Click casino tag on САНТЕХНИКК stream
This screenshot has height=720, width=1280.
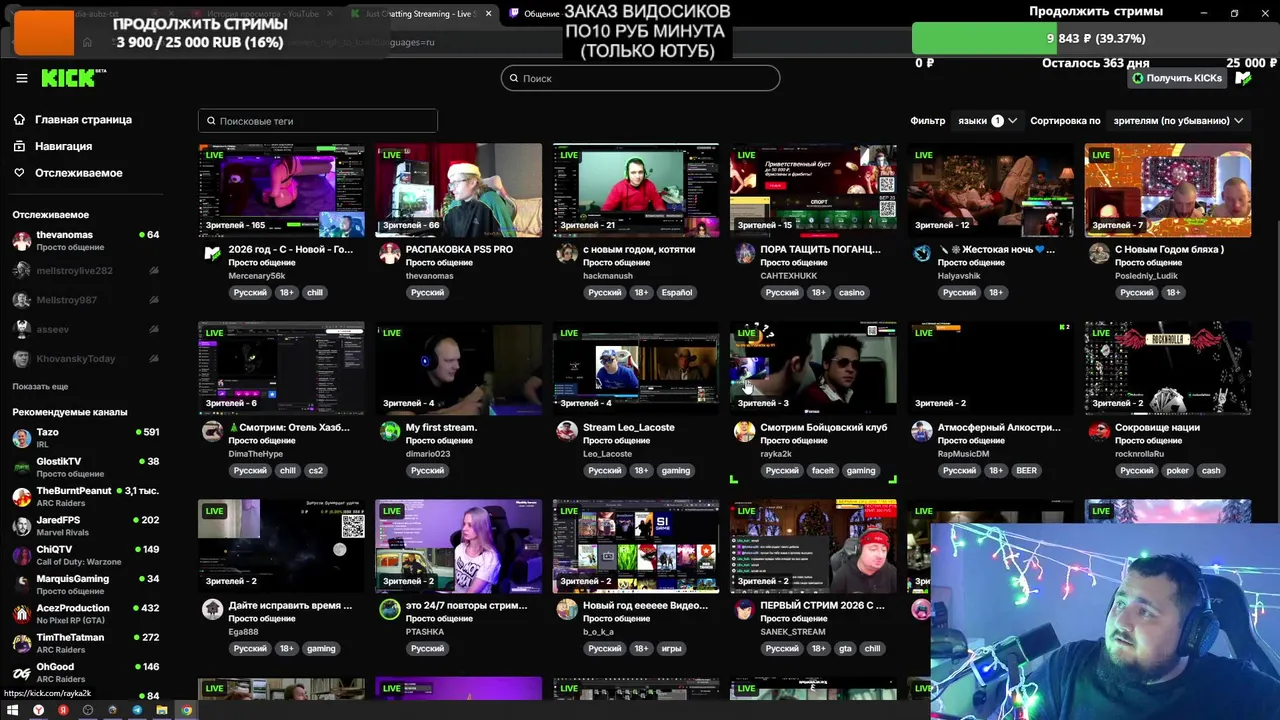point(851,293)
